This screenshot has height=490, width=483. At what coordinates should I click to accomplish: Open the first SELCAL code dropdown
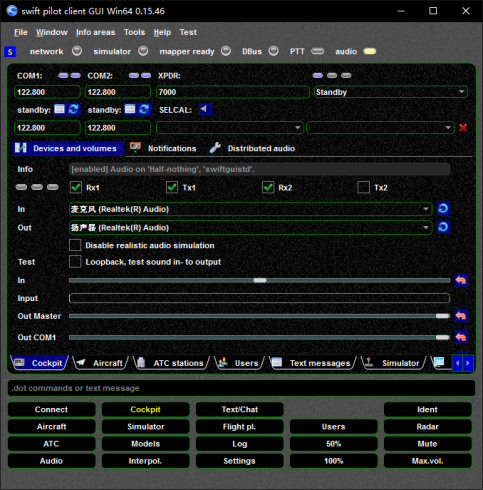point(230,128)
